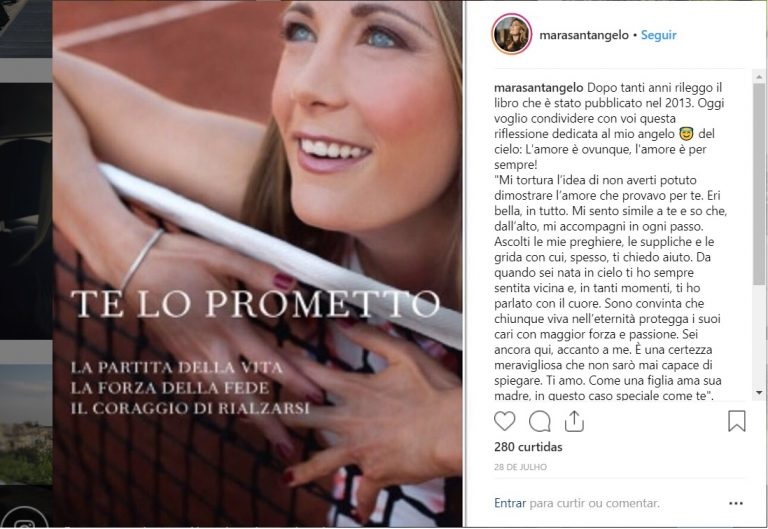
Task: Click the caption scrollbar up arrow
Action: point(759,77)
